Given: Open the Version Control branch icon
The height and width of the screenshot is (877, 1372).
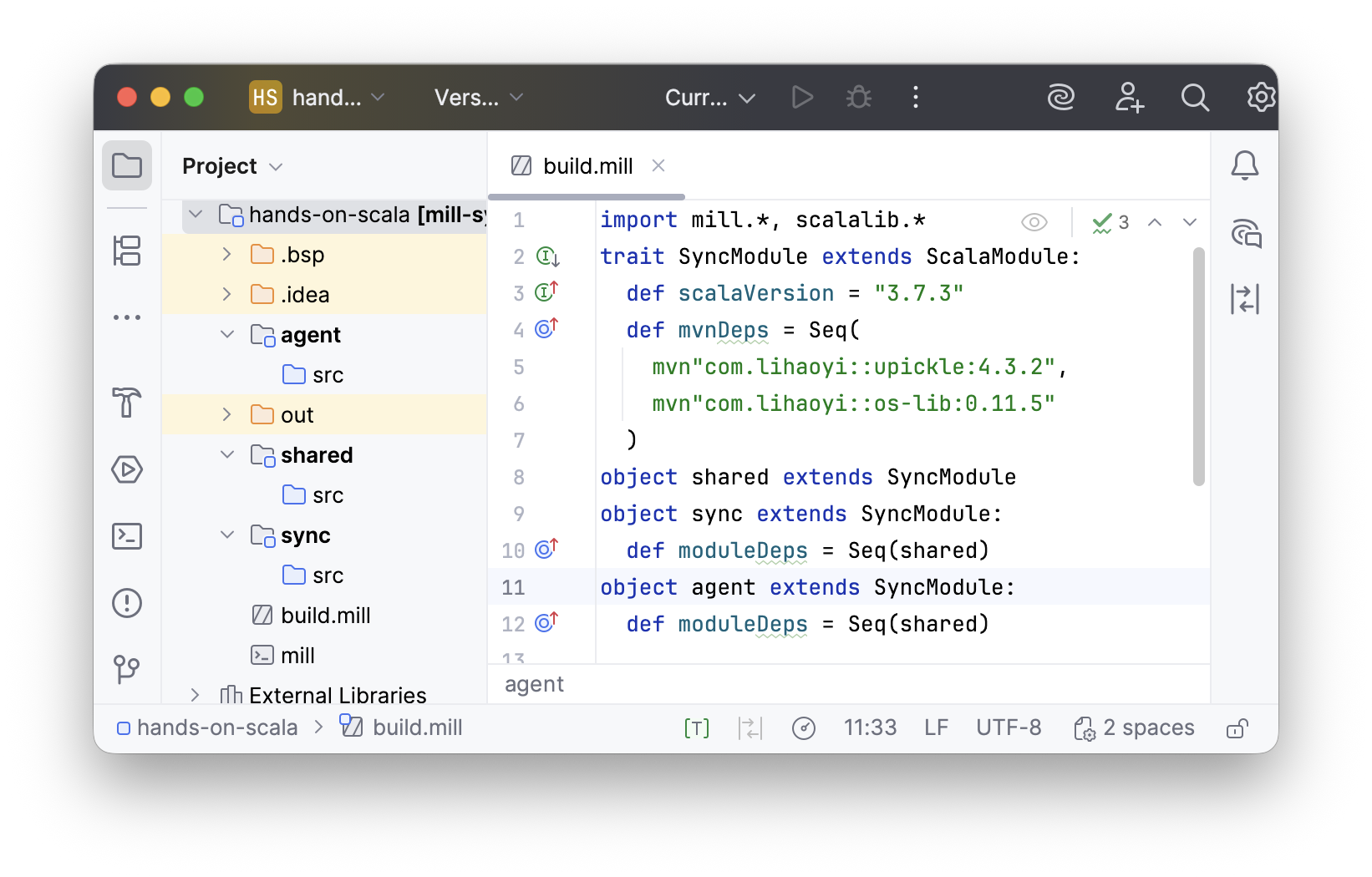Looking at the screenshot, I should coord(127,668).
